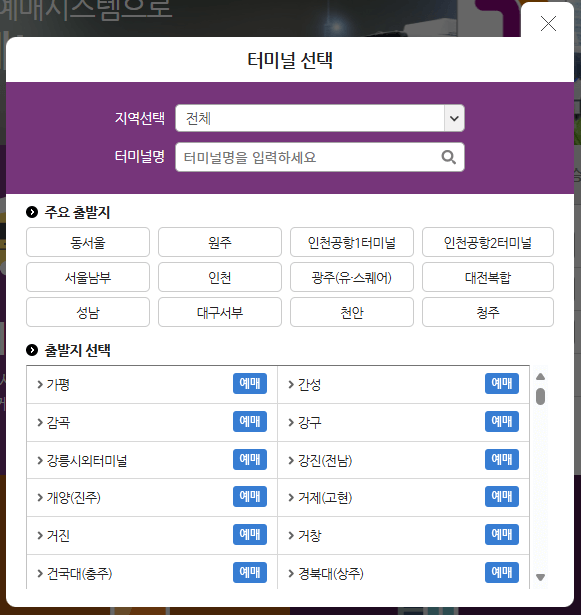Click 예매 button for 가평

point(250,383)
